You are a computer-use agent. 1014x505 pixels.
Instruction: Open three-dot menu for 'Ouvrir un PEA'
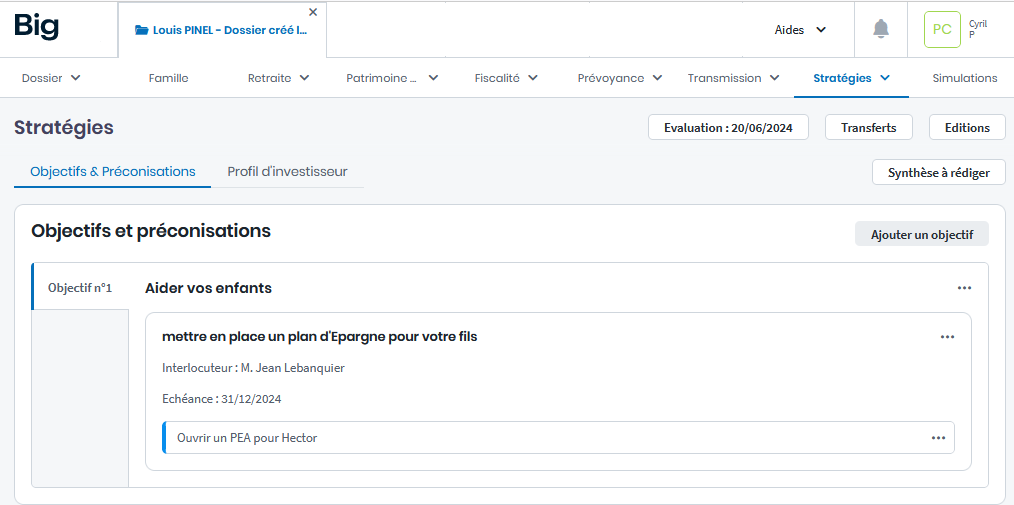click(x=938, y=438)
